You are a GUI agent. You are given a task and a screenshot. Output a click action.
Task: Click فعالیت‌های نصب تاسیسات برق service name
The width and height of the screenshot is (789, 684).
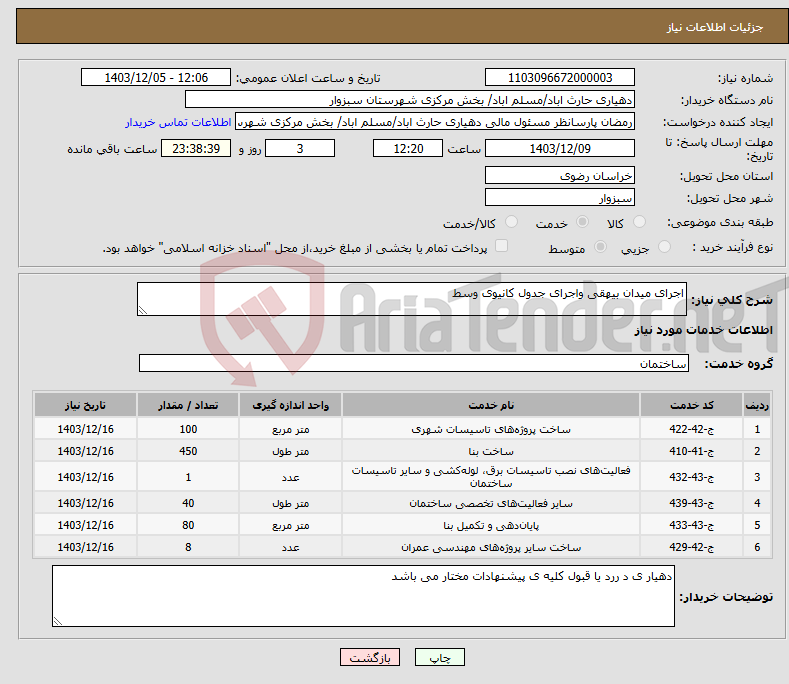(x=491, y=477)
